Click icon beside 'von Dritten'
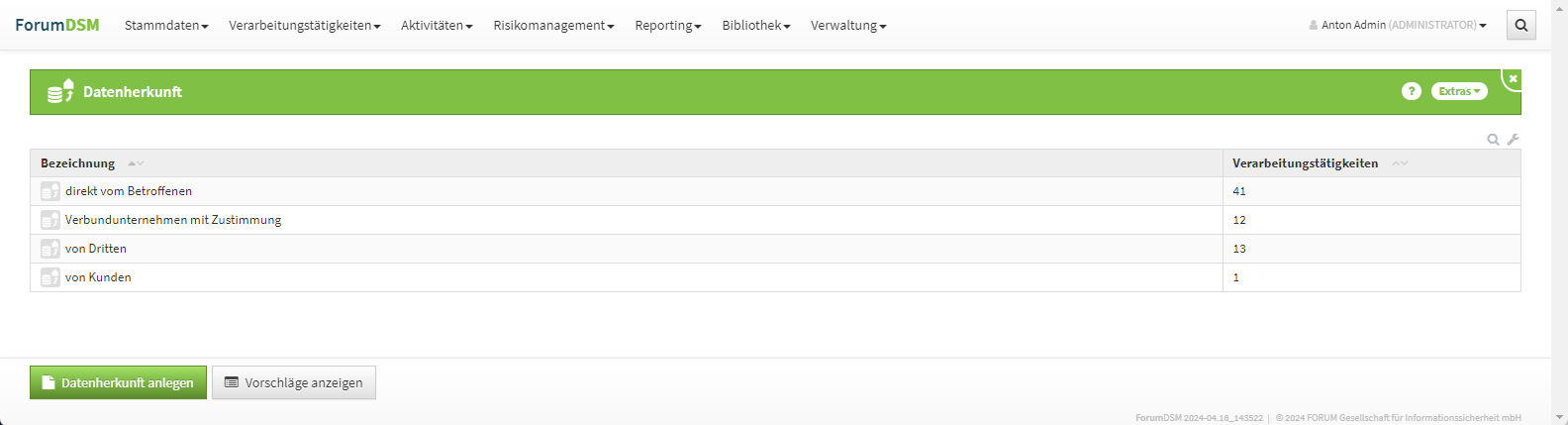 click(x=49, y=249)
